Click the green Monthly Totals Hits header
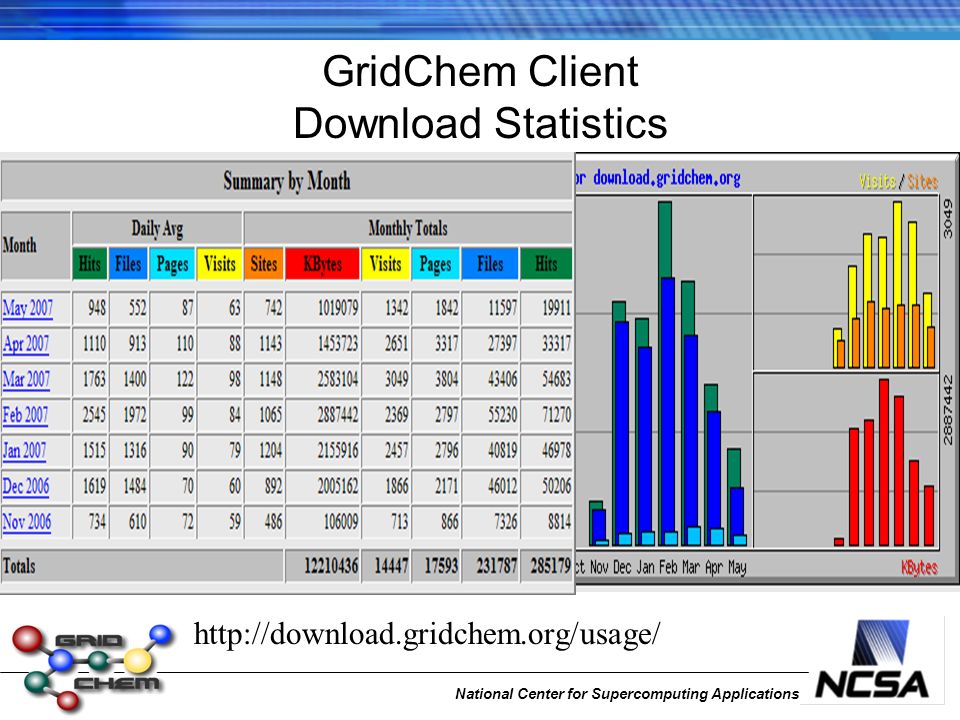960x720 pixels. click(x=546, y=264)
